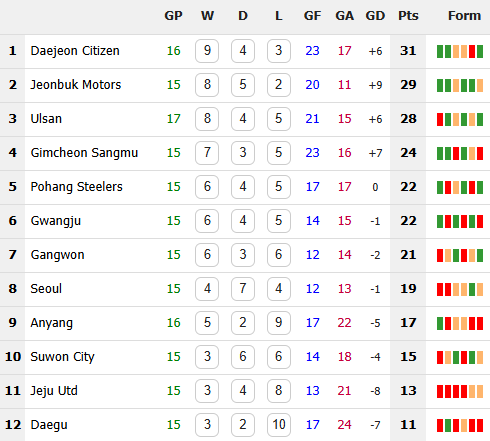Click Gwangju wins box showing 6
Screen dimensions: 490x441
pos(207,221)
